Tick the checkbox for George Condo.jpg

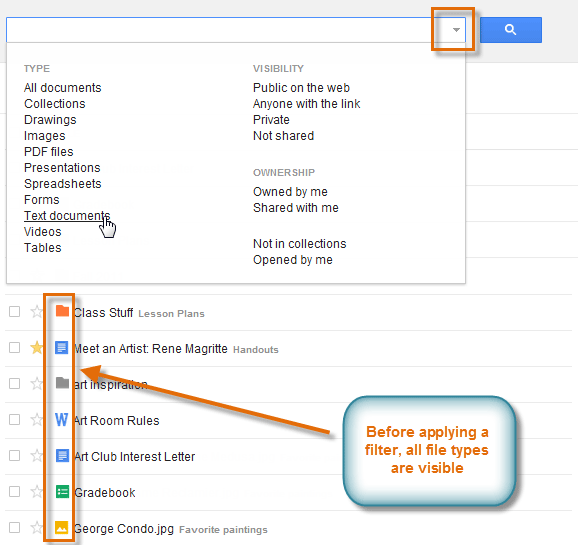[14, 527]
